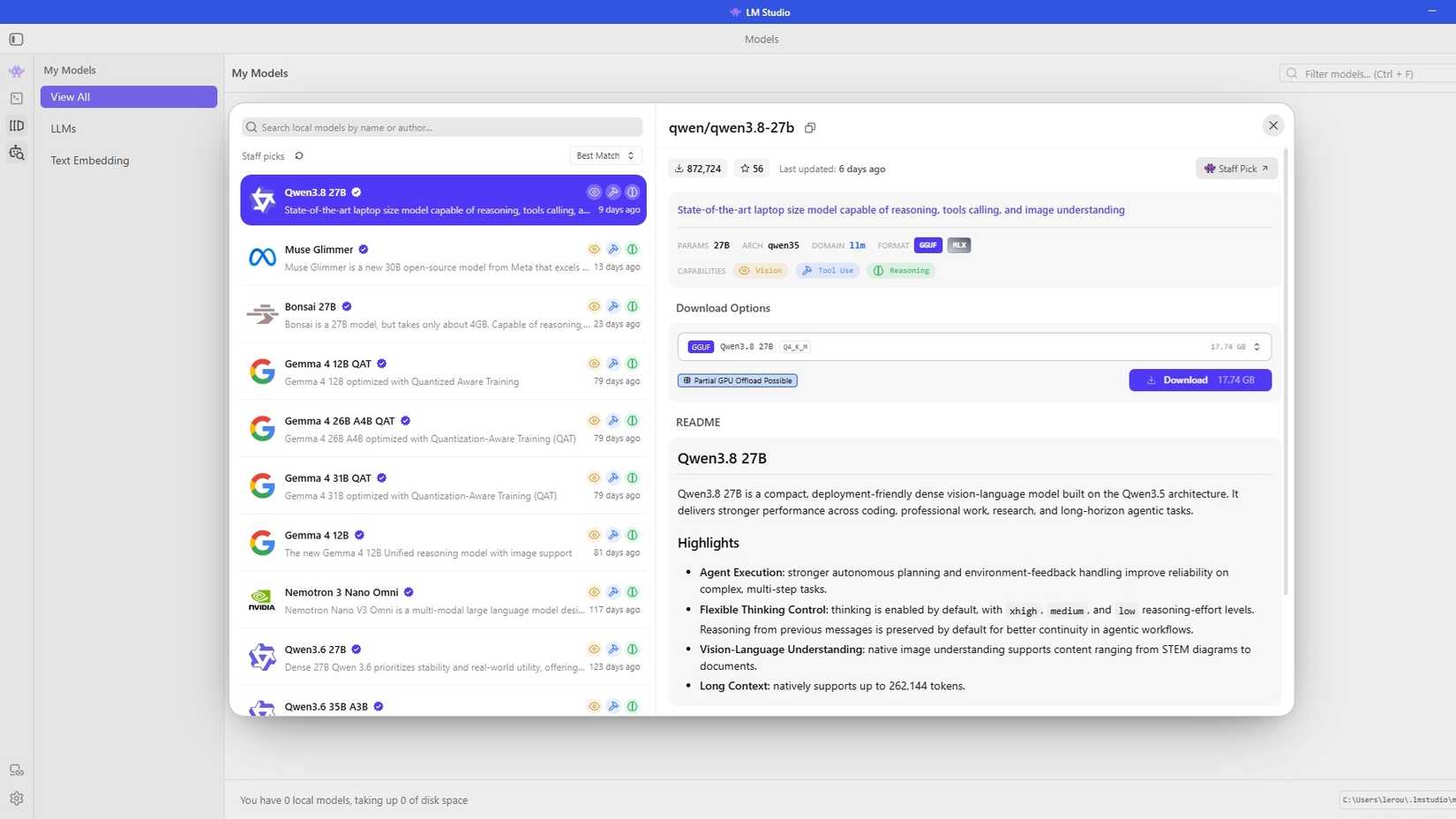Viewport: 1456px width, 819px height.
Task: Click the model details vertical scrollbar
Action: pyautogui.click(x=1285, y=371)
